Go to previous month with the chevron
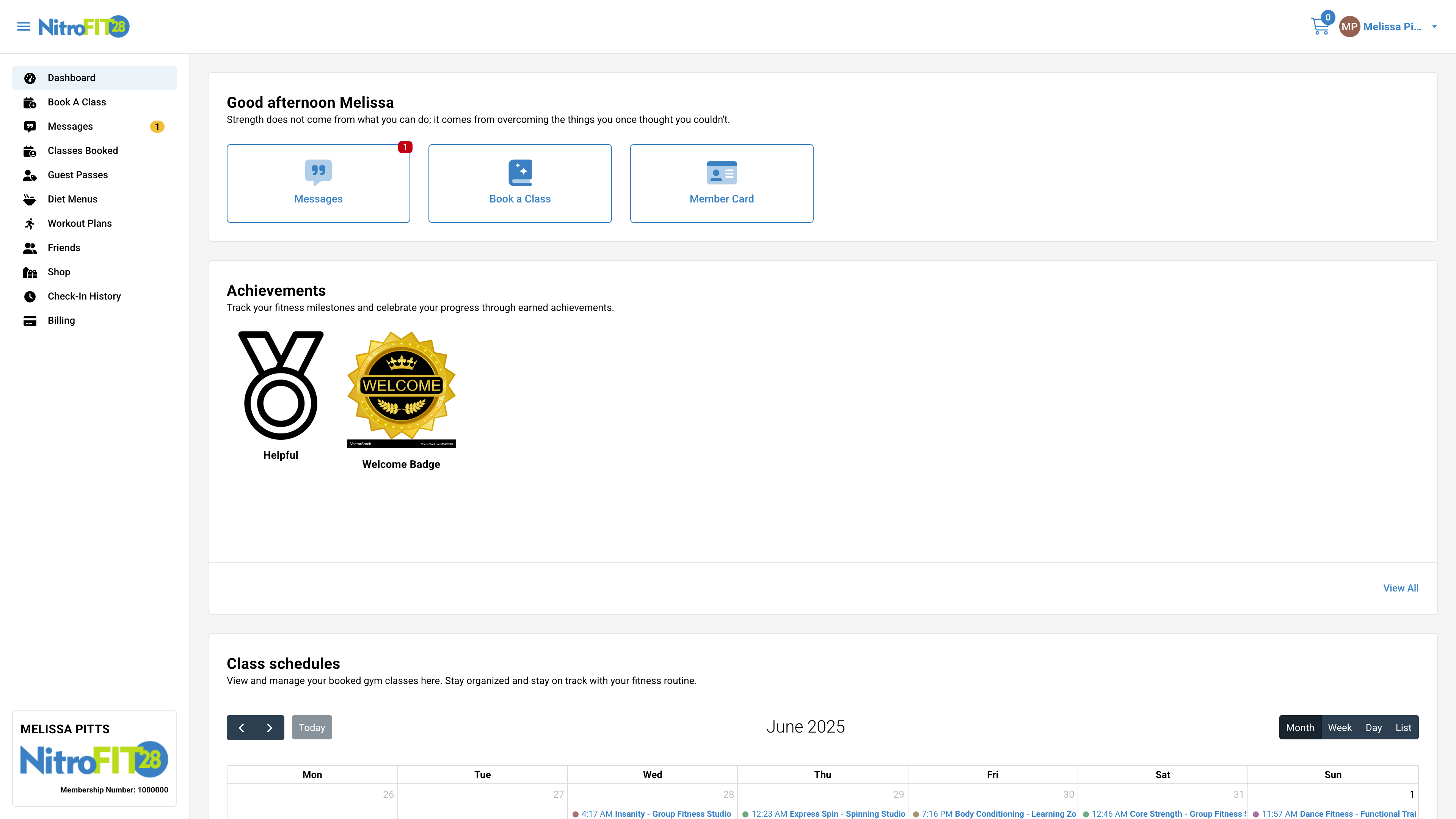The image size is (1456, 819). pos(242,728)
